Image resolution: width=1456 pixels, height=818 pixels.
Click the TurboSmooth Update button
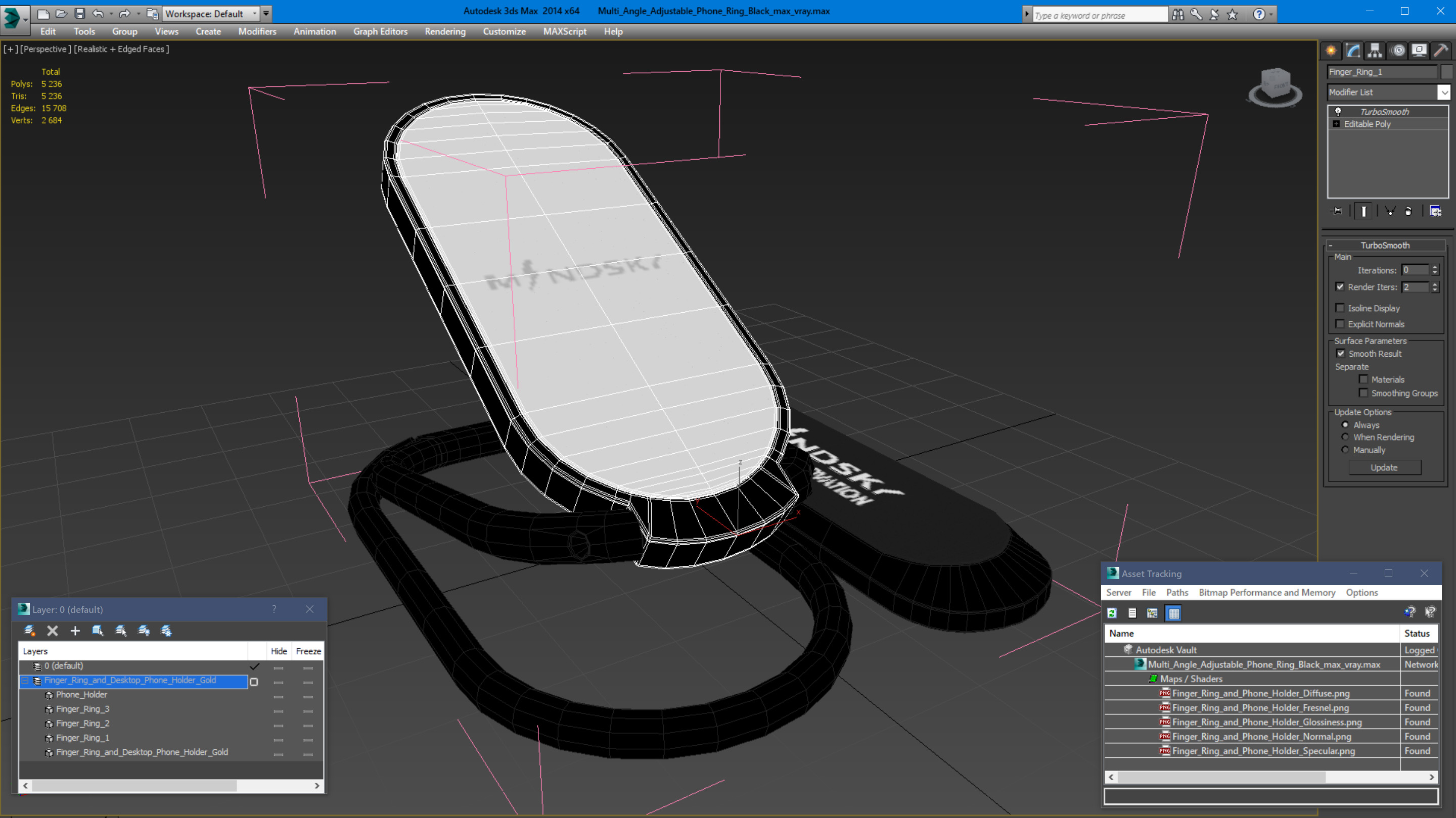point(1385,467)
